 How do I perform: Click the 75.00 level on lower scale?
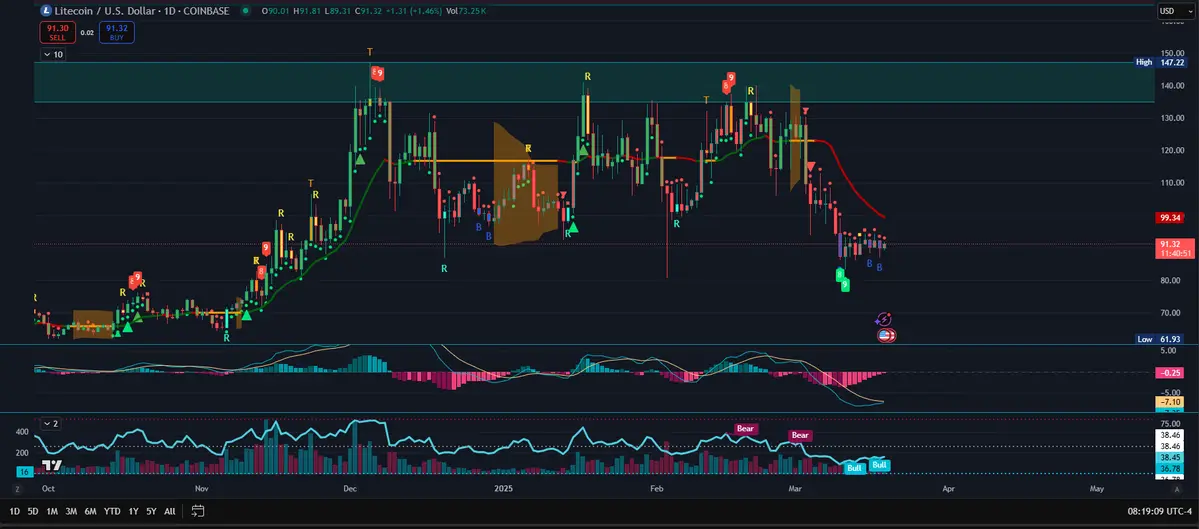[x=1170, y=422]
